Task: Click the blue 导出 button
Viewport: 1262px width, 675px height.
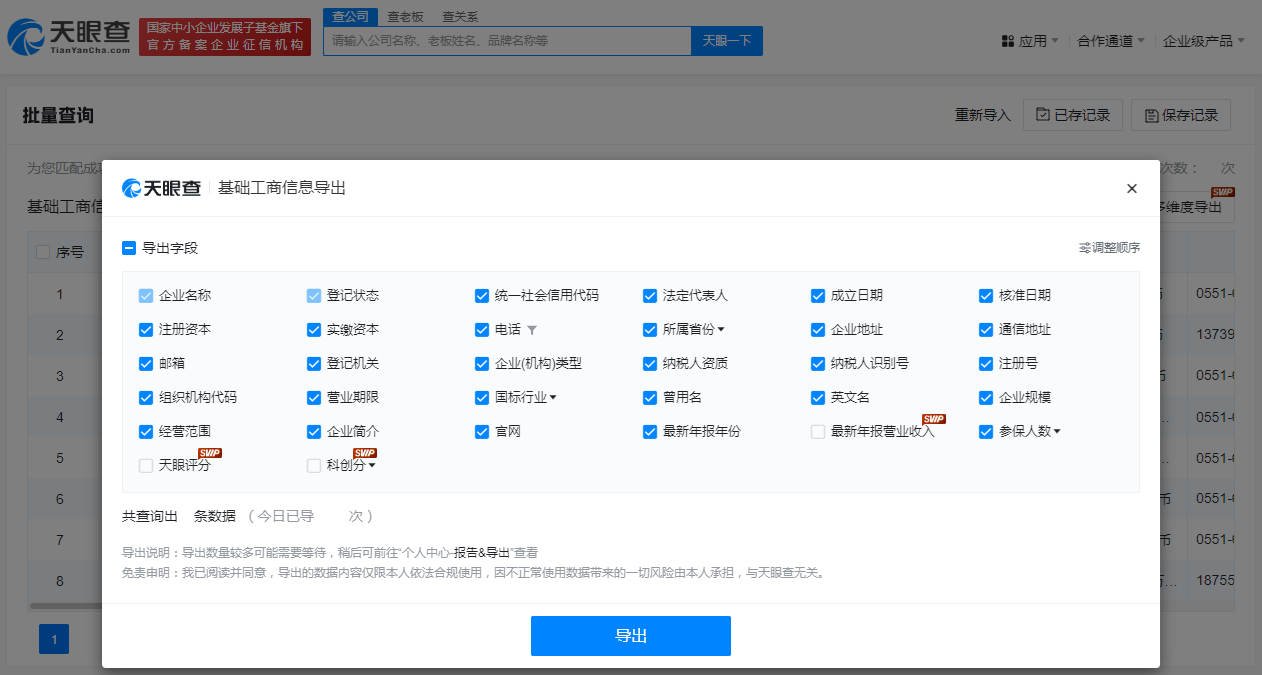Action: coord(630,636)
